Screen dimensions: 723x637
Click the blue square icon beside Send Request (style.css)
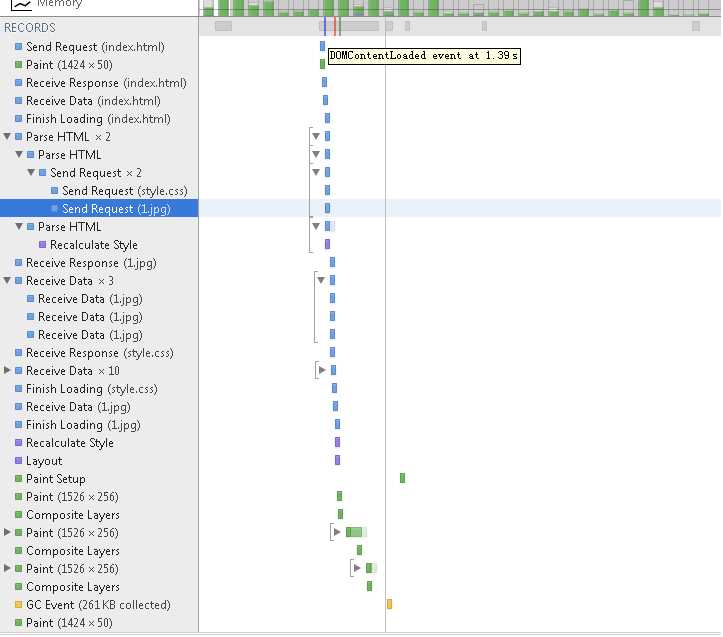[54, 191]
